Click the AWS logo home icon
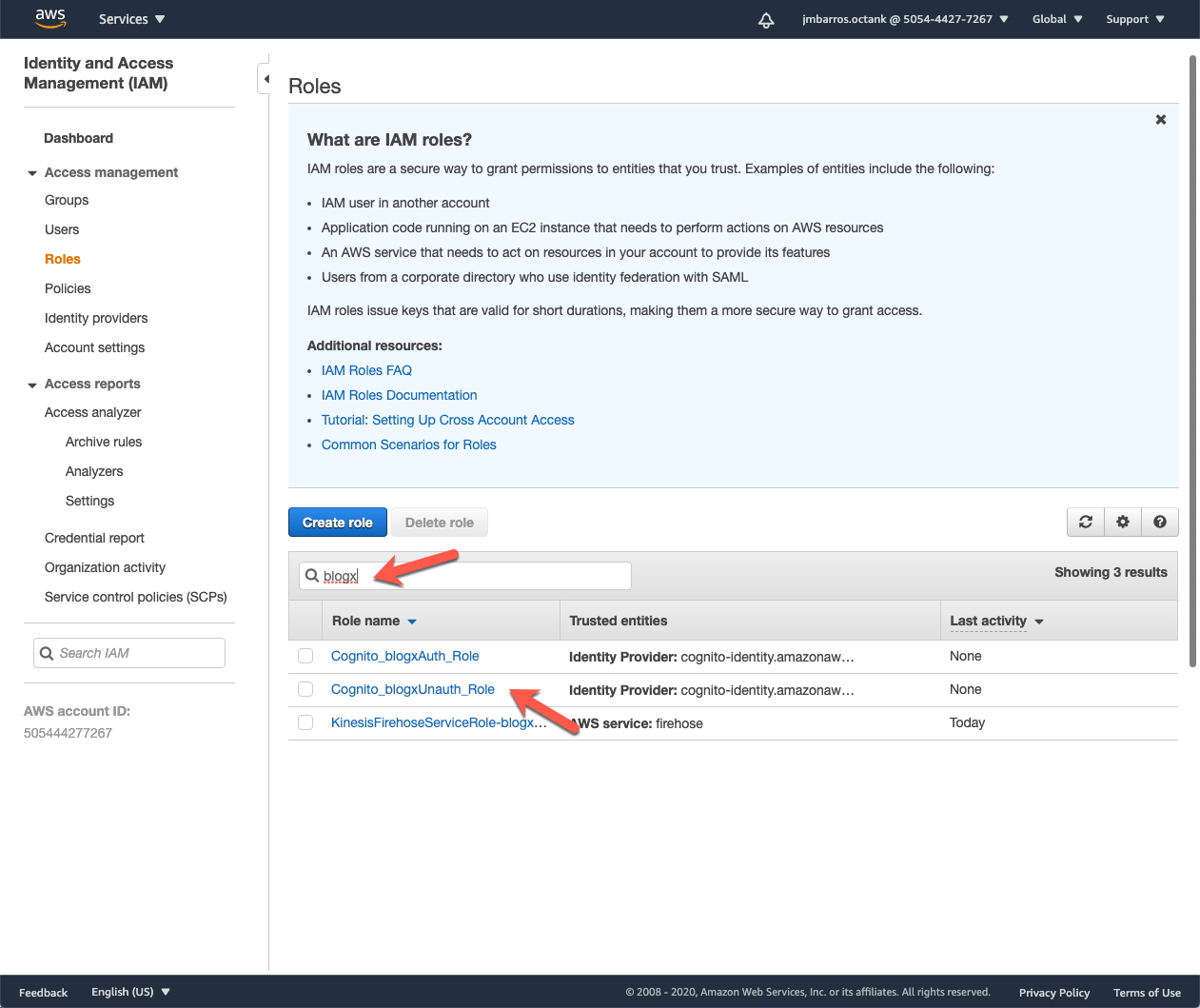This screenshot has width=1200, height=1008. pos(50,18)
